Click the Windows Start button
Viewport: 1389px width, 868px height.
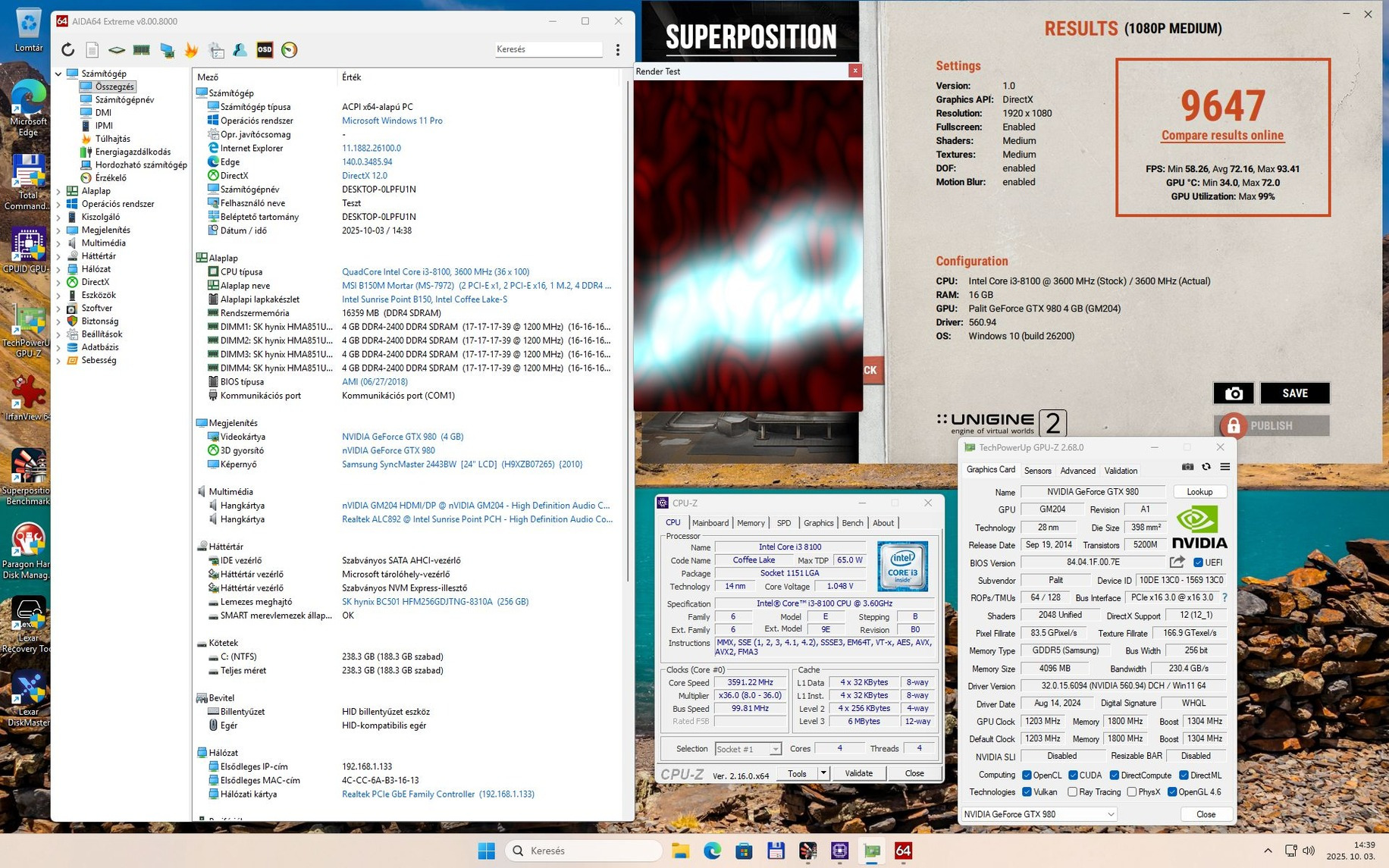[x=486, y=851]
